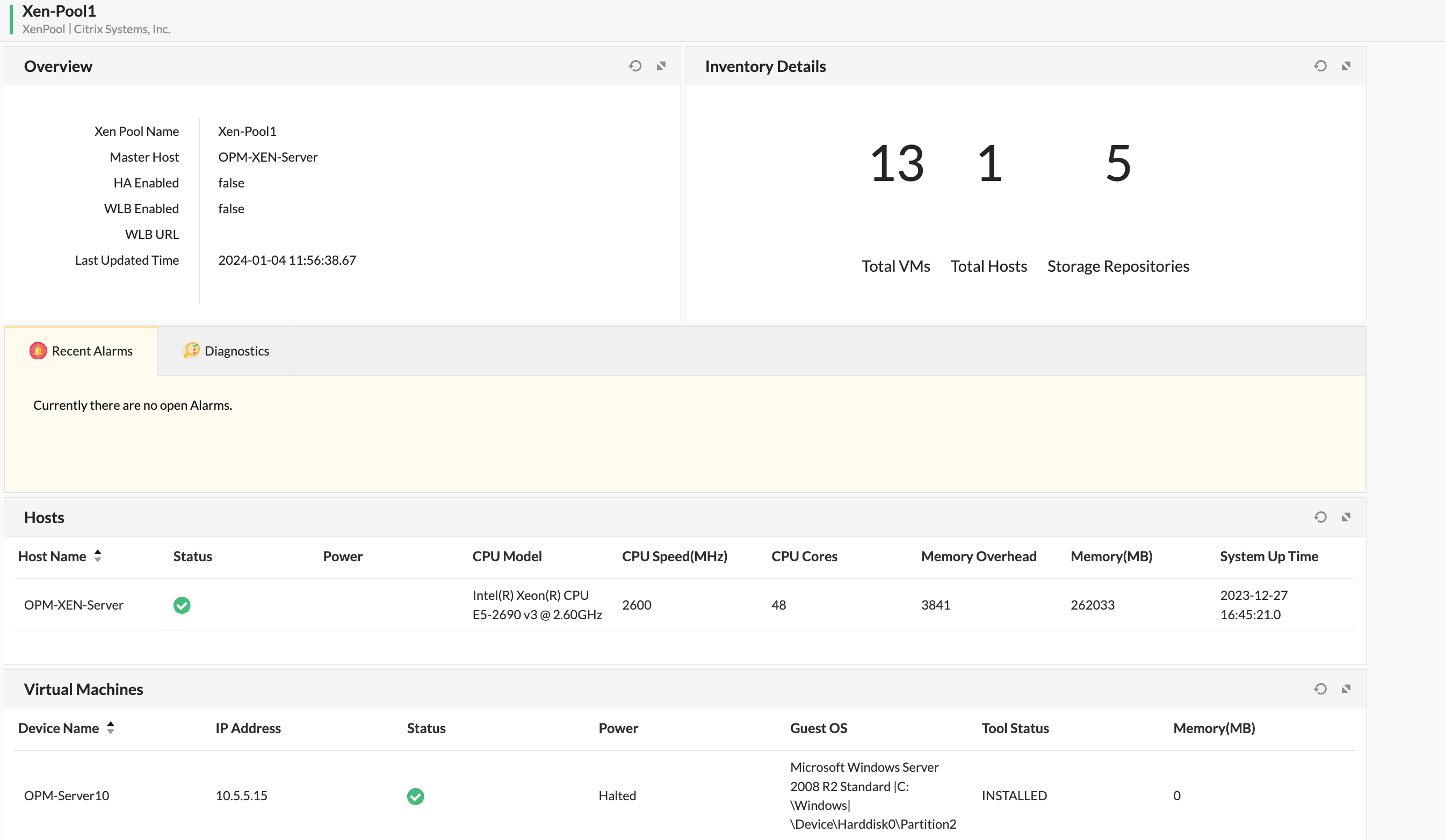
Task: Expand the Inventory Details panel
Action: (1346, 66)
